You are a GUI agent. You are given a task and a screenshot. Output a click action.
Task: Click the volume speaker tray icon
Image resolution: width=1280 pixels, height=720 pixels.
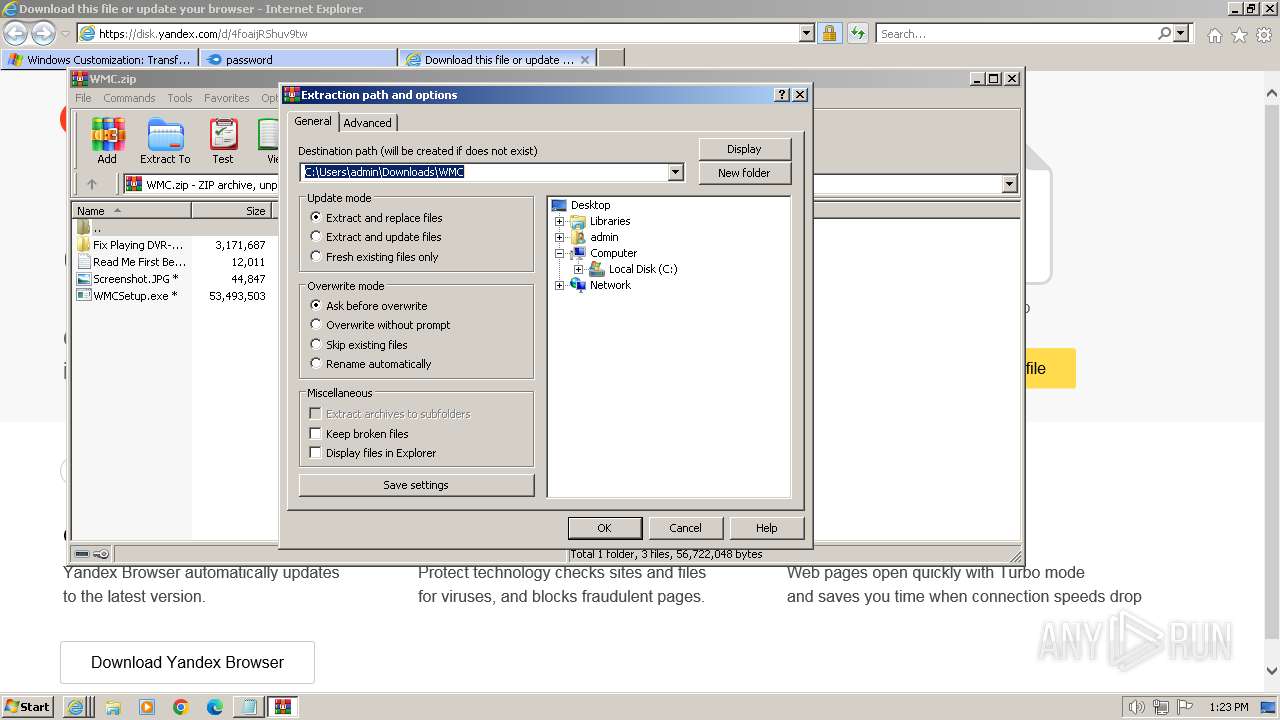click(1137, 707)
